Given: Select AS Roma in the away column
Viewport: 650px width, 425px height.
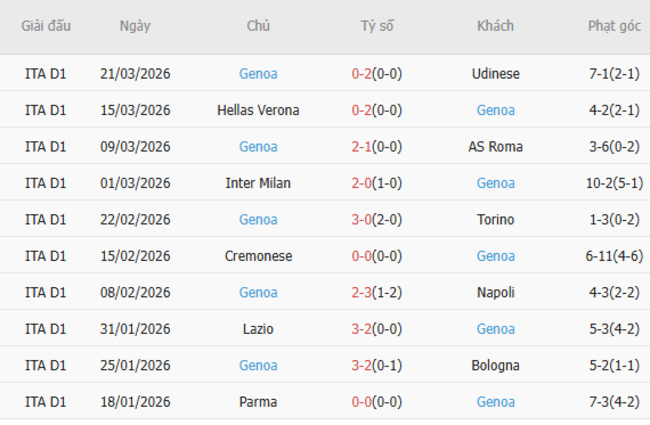Looking at the screenshot, I should pyautogui.click(x=495, y=147).
